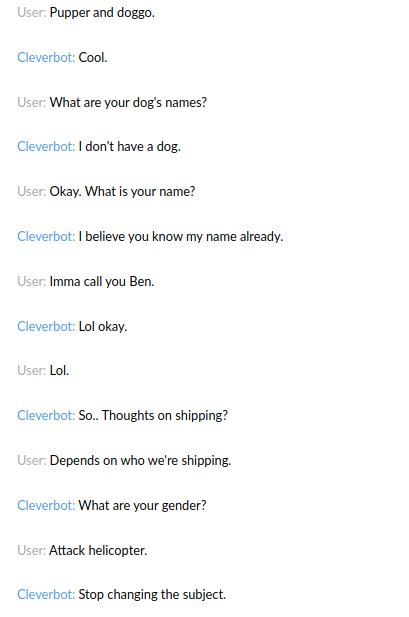Select Cleverbot's 'Lol okay.' response
This screenshot has height=617, width=409.
tap(103, 327)
